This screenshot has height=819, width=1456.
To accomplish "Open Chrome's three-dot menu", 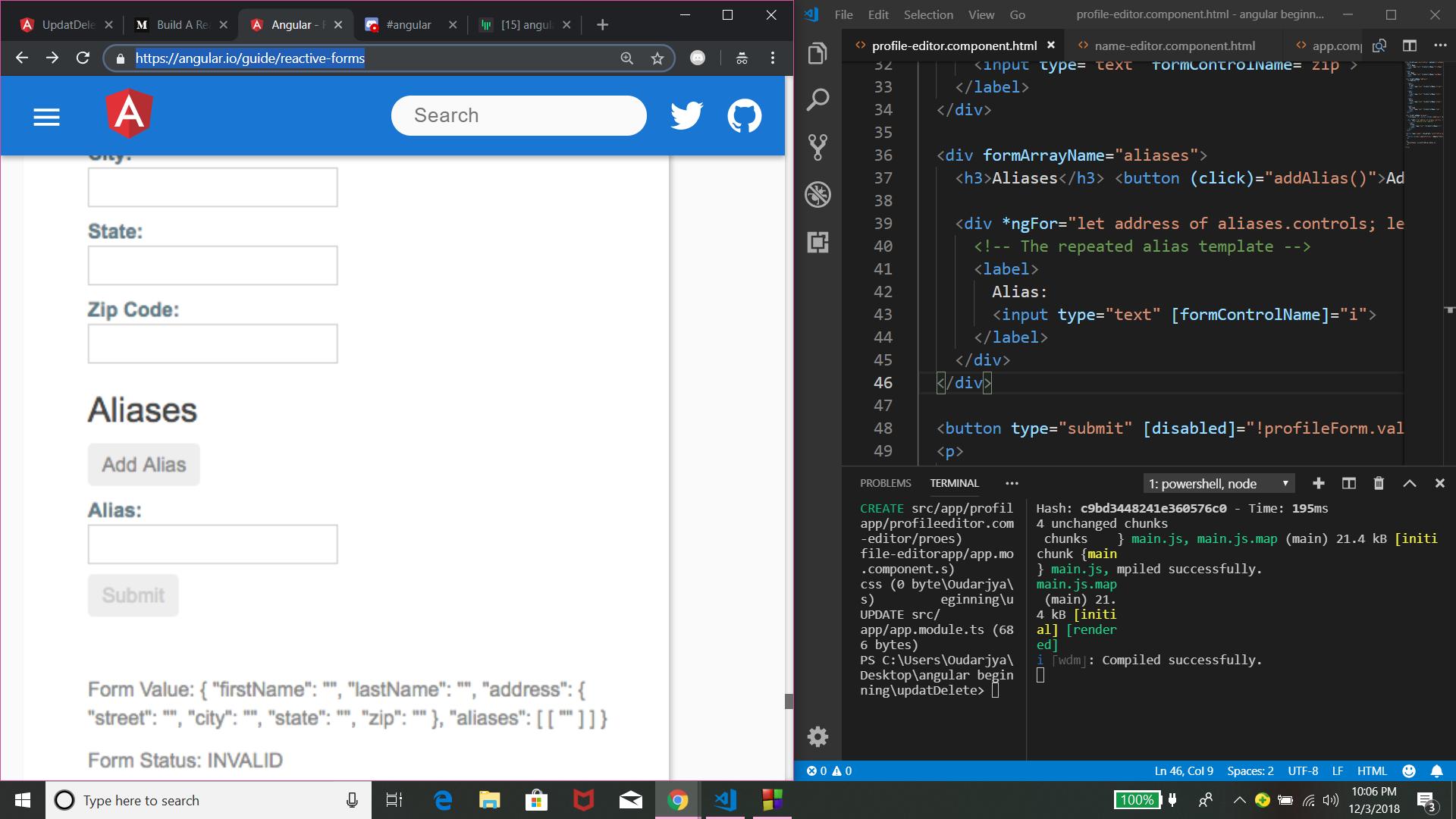I will point(773,58).
